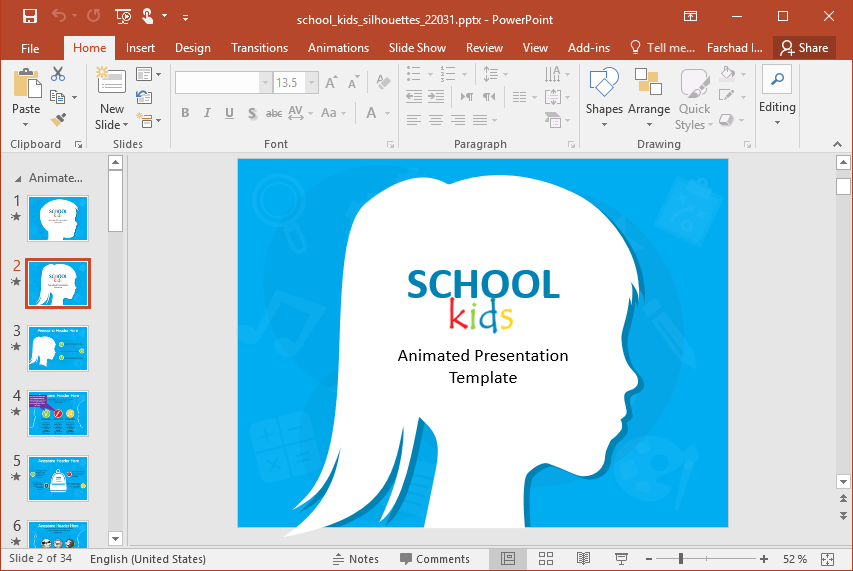Open the Transitions tab
The image size is (853, 571).
pos(259,48)
